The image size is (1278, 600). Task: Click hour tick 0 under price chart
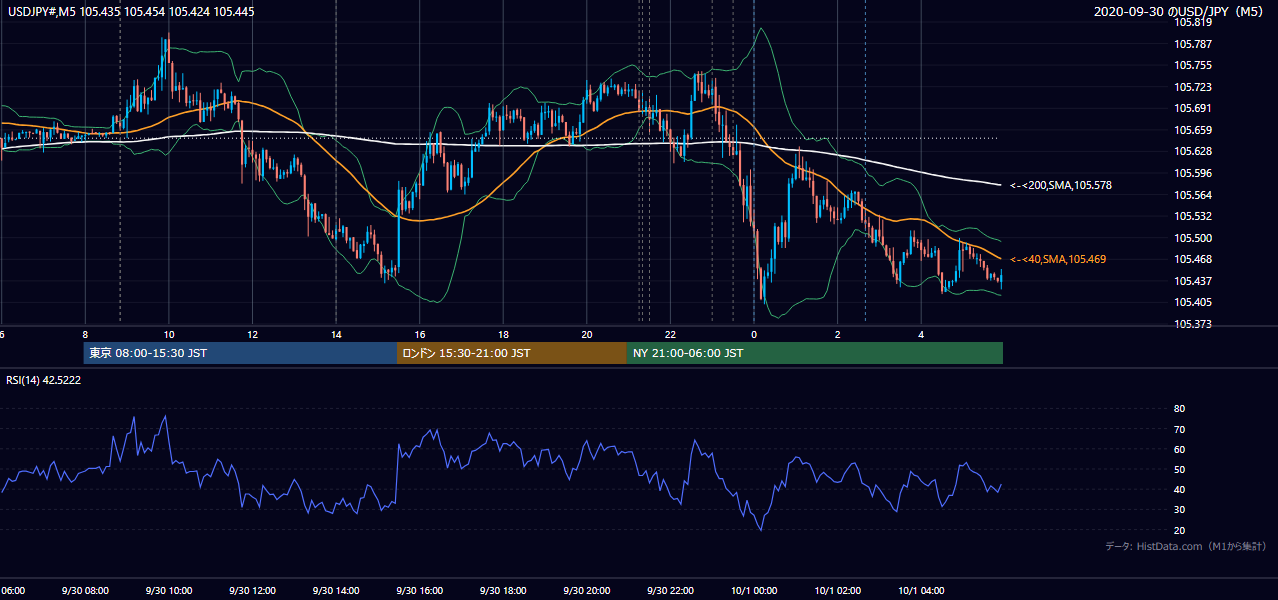pos(753,335)
